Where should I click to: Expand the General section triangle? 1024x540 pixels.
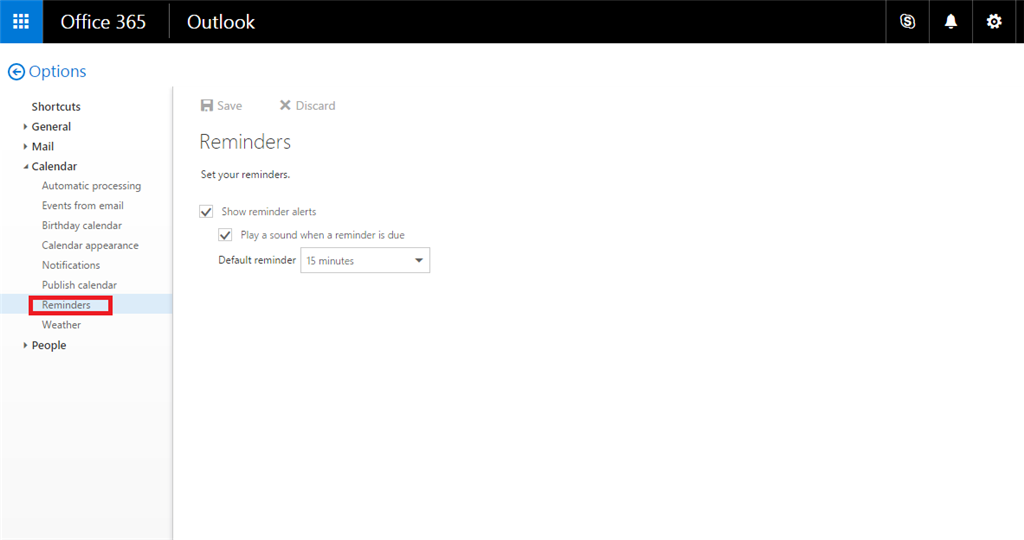click(25, 127)
